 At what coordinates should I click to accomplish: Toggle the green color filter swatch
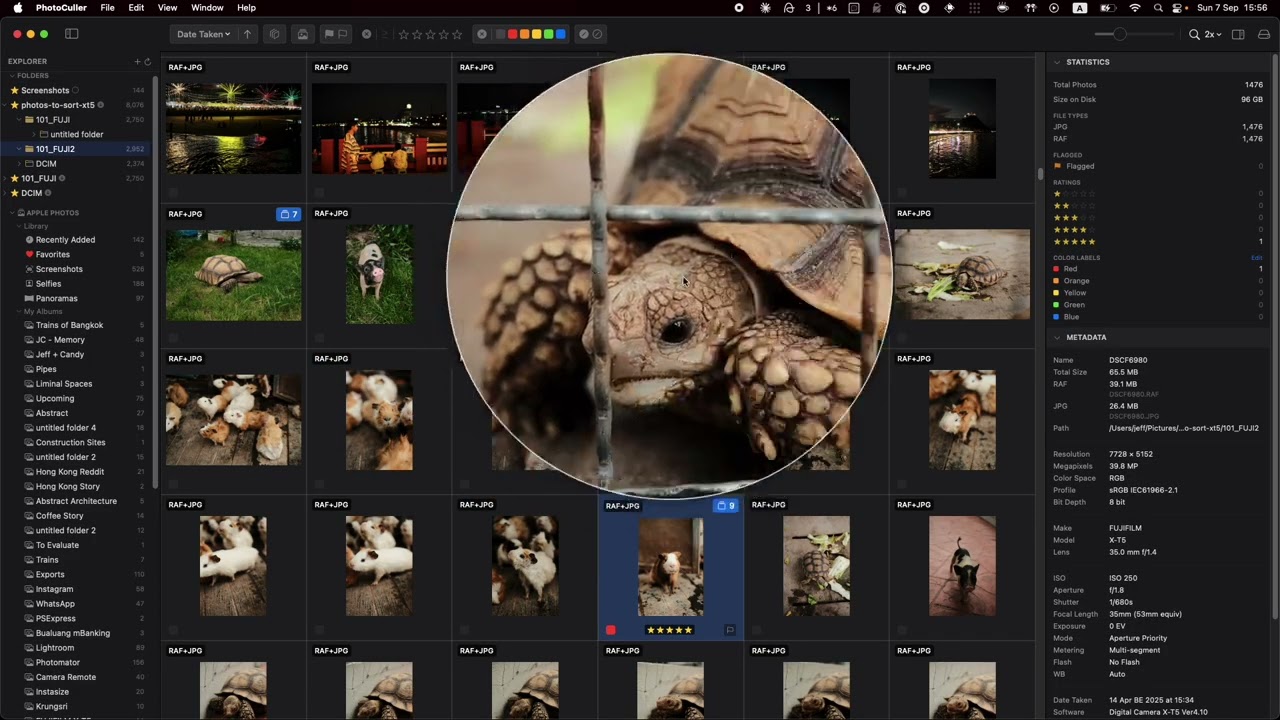548,34
